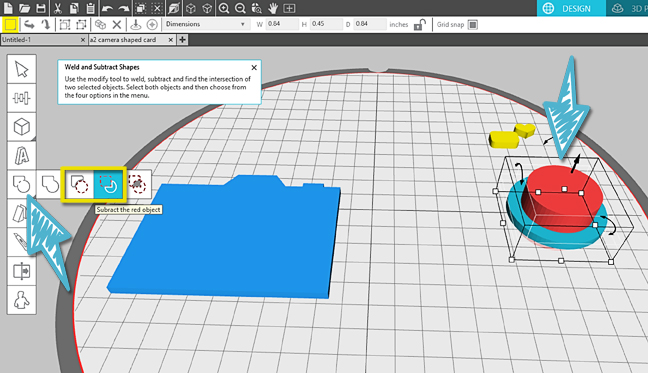This screenshot has height=373, width=648.
Task: Add a new document tab
Action: pos(182,40)
